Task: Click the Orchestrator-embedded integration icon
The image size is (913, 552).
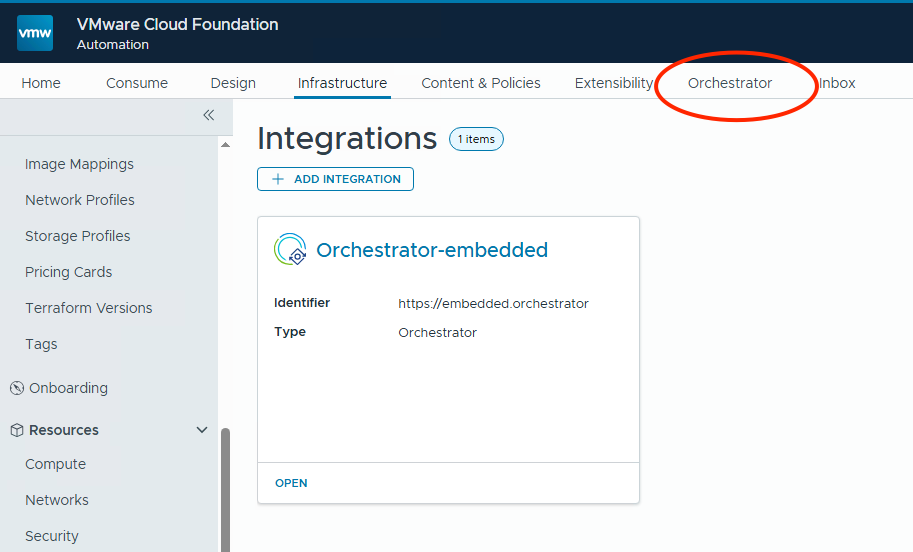Action: [290, 250]
